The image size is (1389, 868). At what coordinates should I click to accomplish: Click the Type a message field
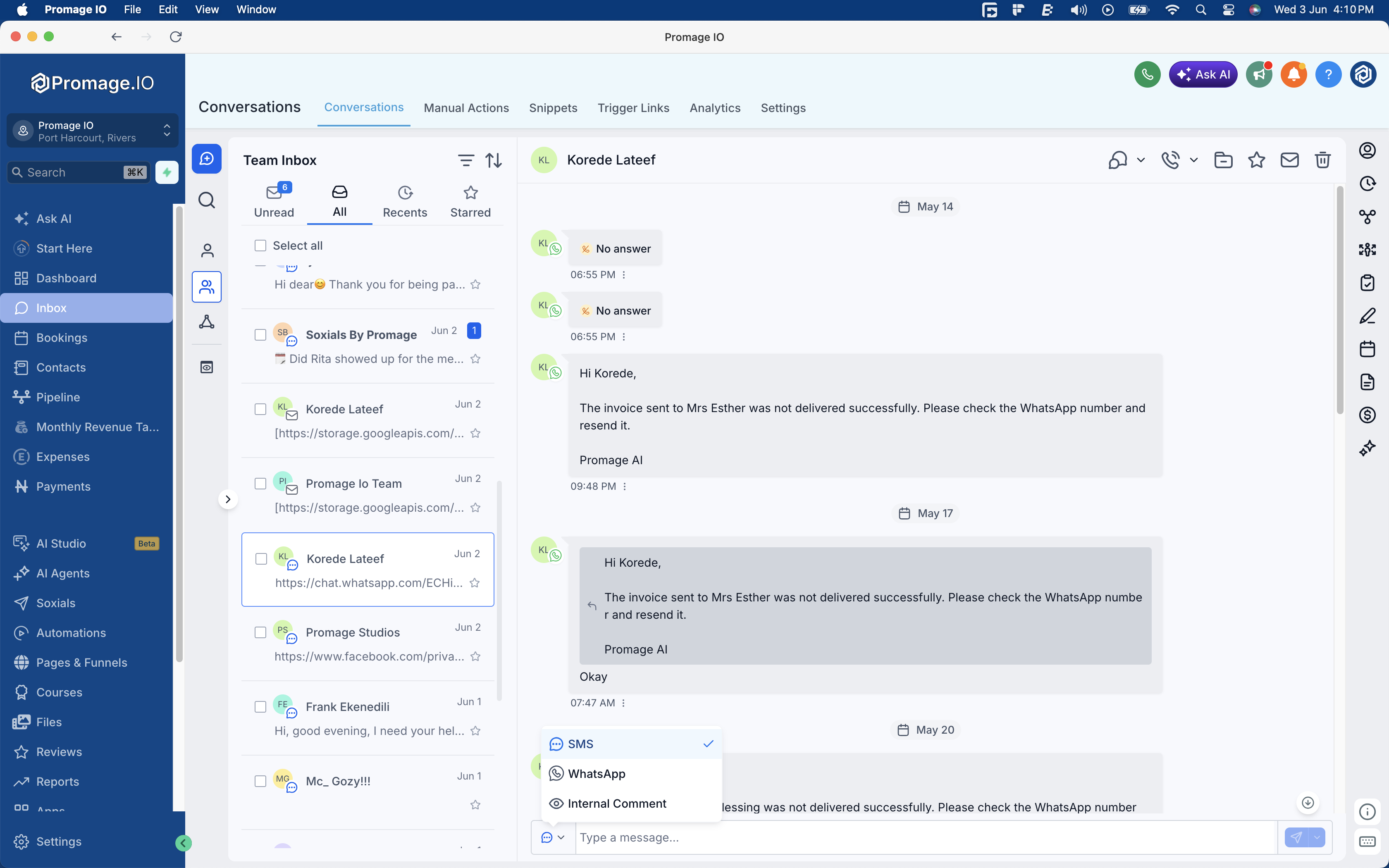[926, 837]
